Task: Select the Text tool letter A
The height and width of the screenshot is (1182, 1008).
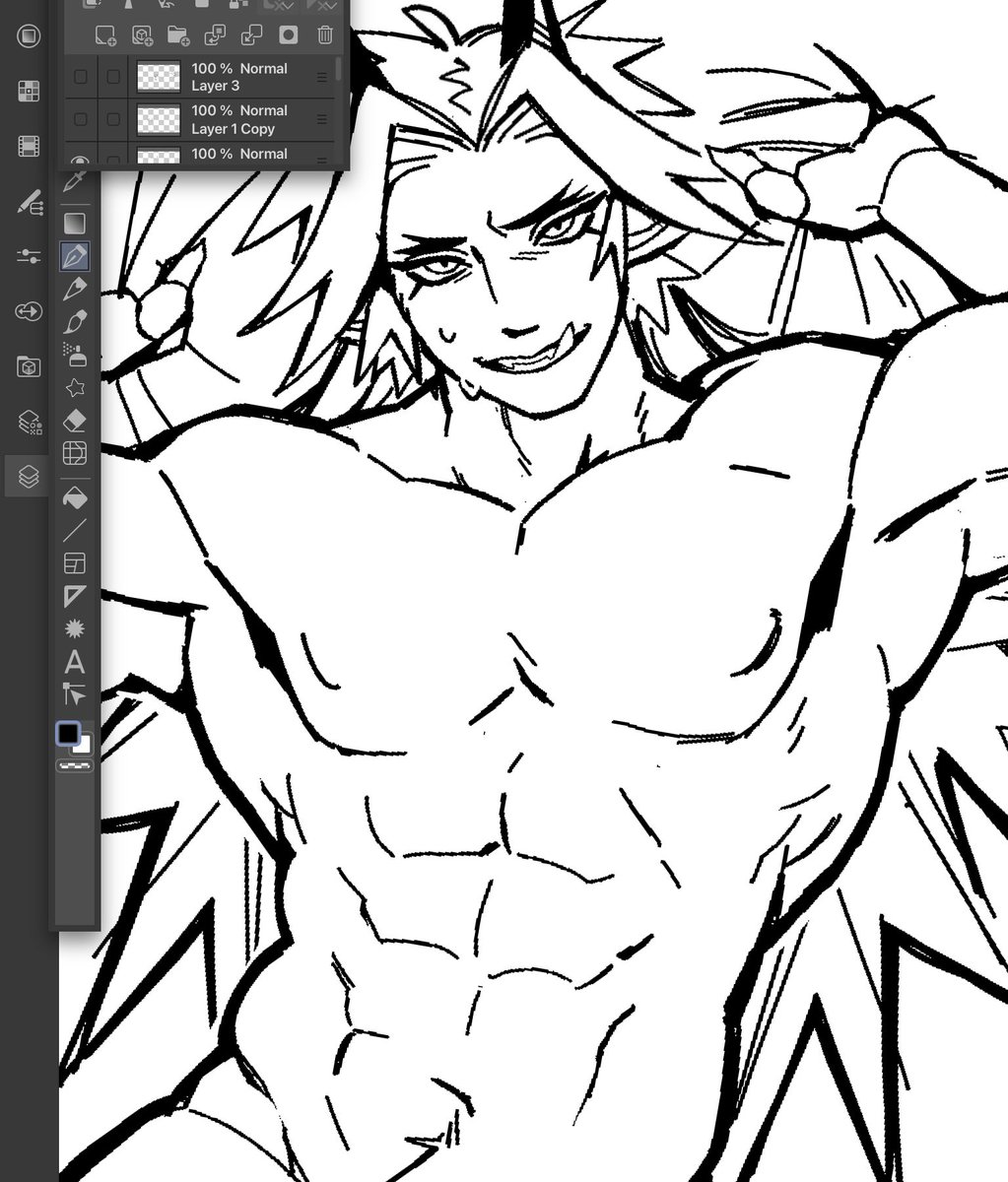Action: 75,662
